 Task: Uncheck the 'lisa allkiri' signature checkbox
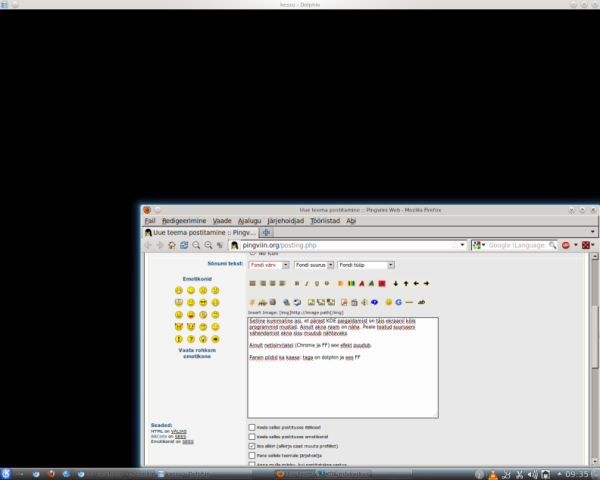point(251,447)
